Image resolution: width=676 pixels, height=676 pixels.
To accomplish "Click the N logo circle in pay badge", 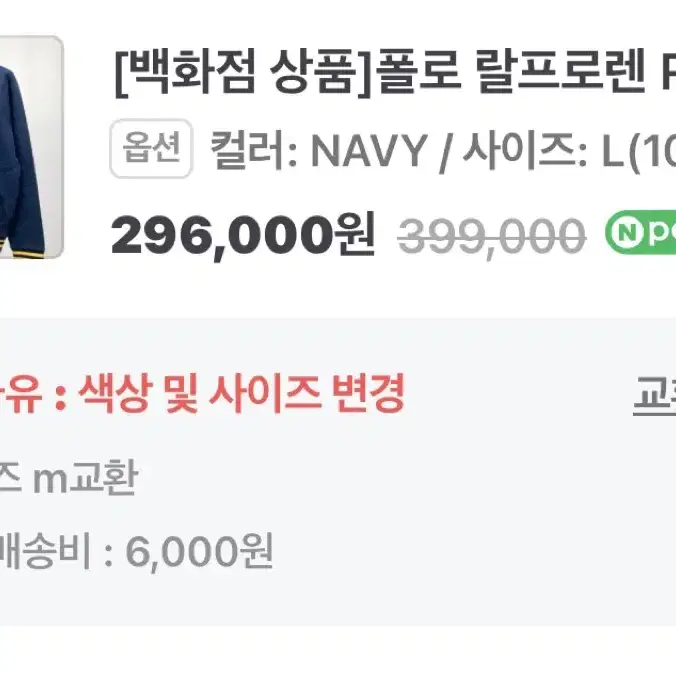I will coord(627,232).
